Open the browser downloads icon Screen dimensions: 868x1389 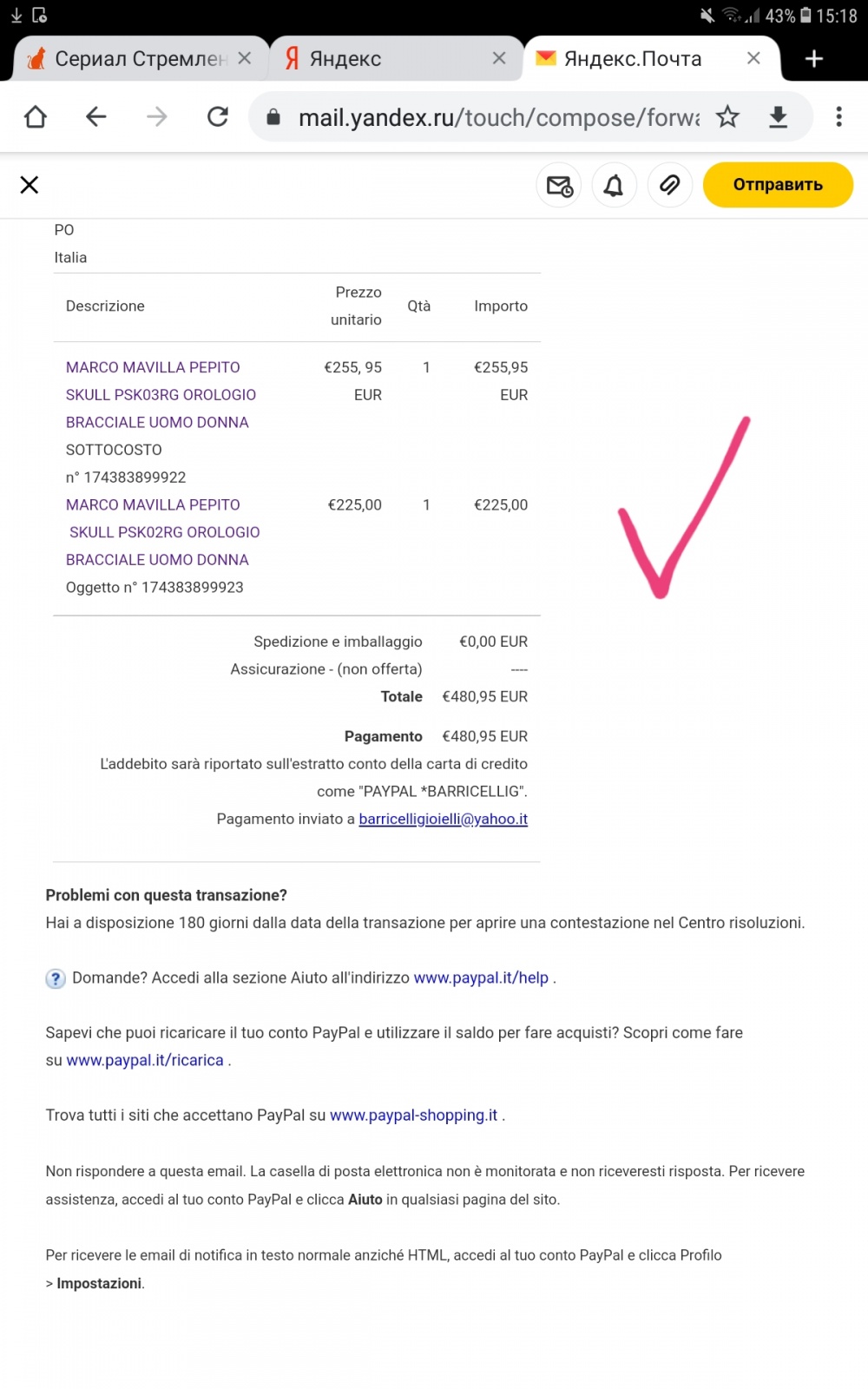(x=779, y=116)
